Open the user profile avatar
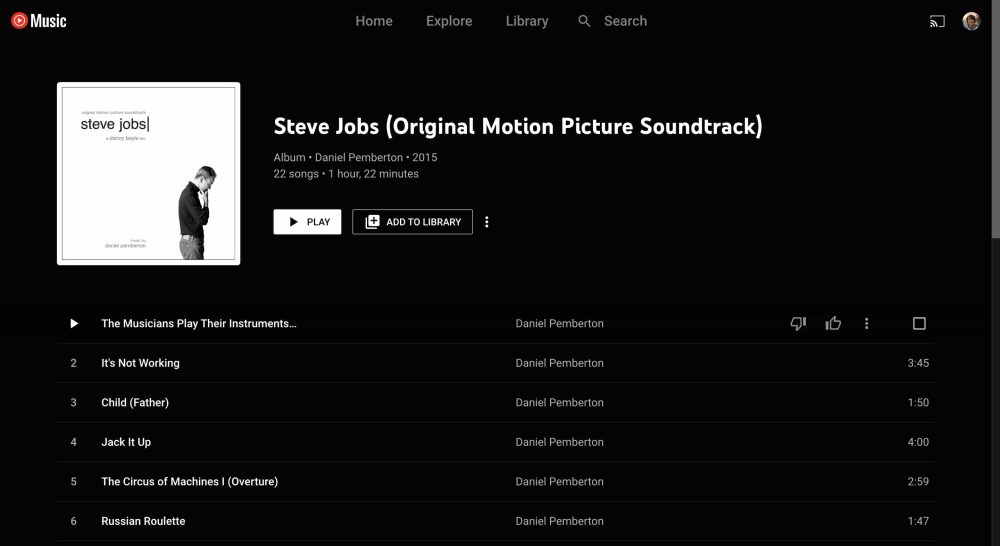 click(971, 21)
